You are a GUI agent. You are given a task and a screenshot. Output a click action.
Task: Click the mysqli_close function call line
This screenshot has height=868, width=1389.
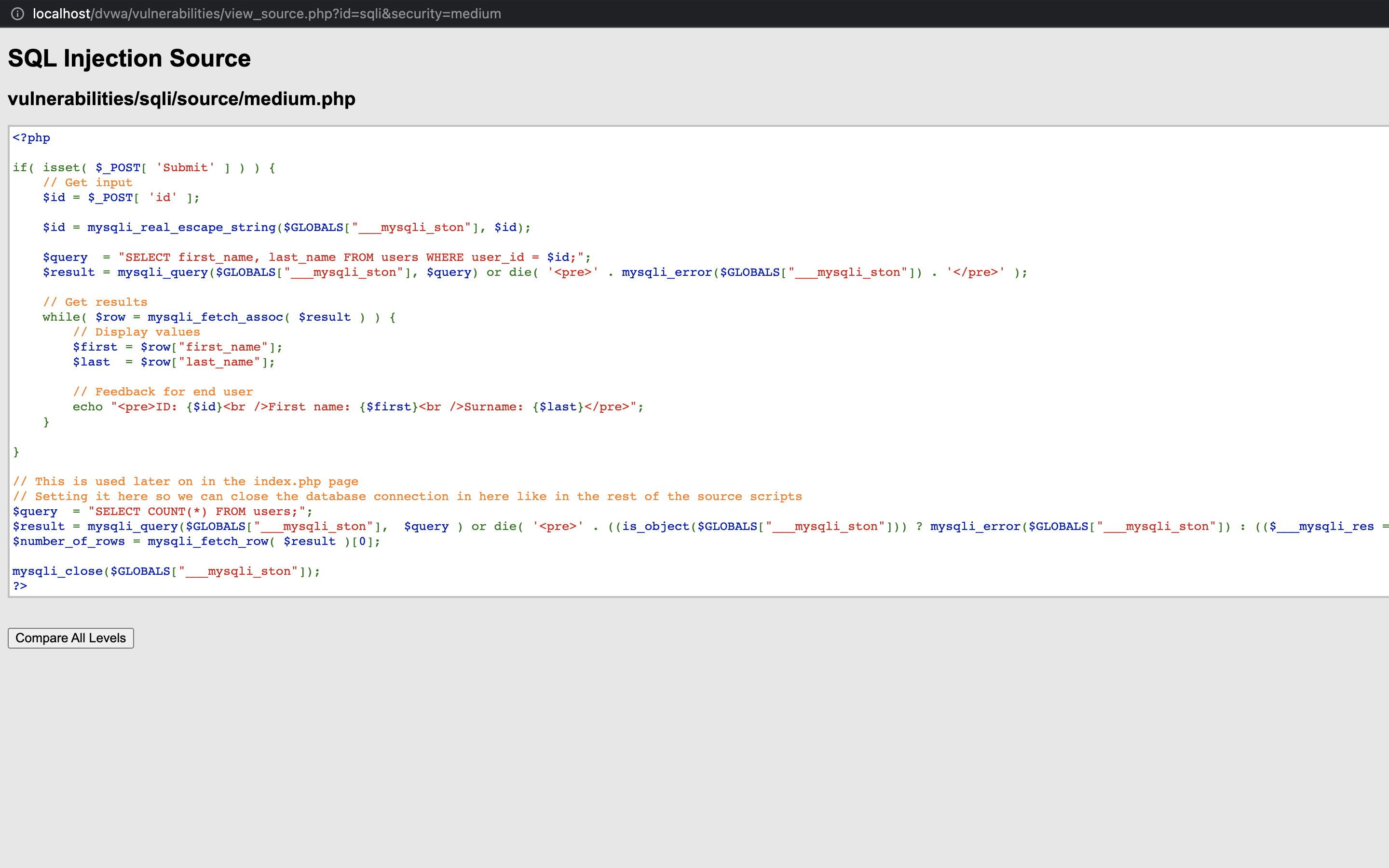pos(166,571)
